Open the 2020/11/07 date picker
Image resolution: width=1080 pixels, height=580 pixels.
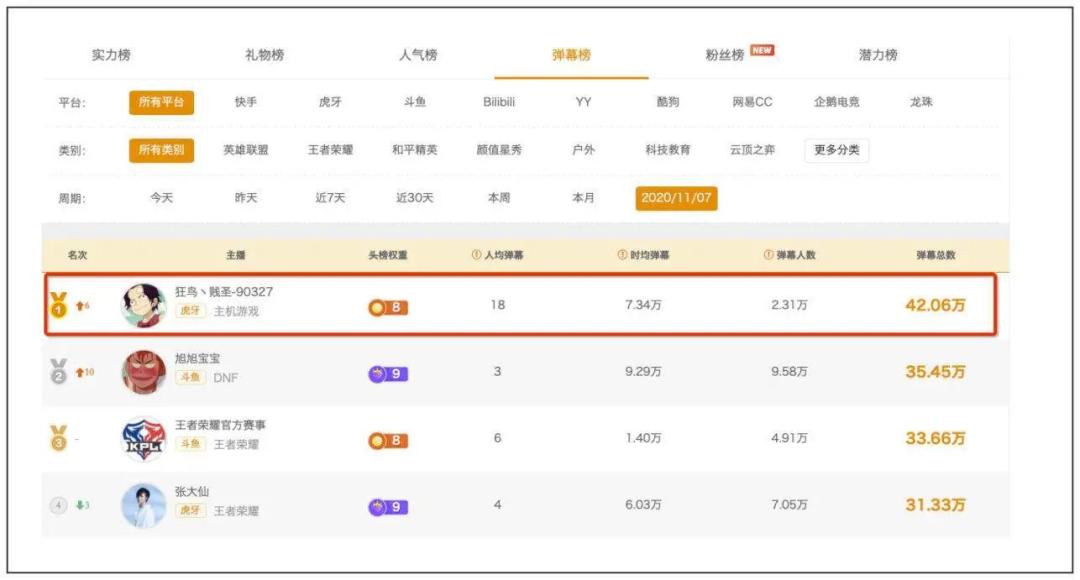676,198
